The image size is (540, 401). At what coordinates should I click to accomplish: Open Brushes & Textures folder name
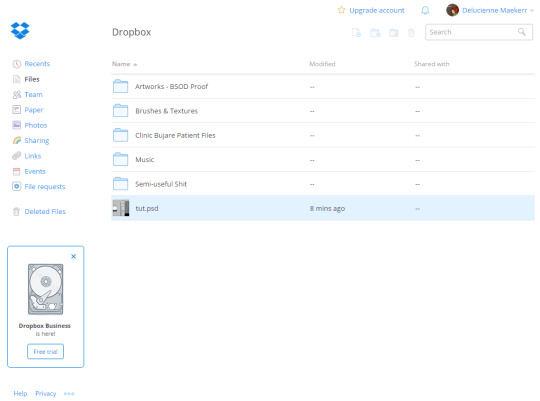coord(166,111)
